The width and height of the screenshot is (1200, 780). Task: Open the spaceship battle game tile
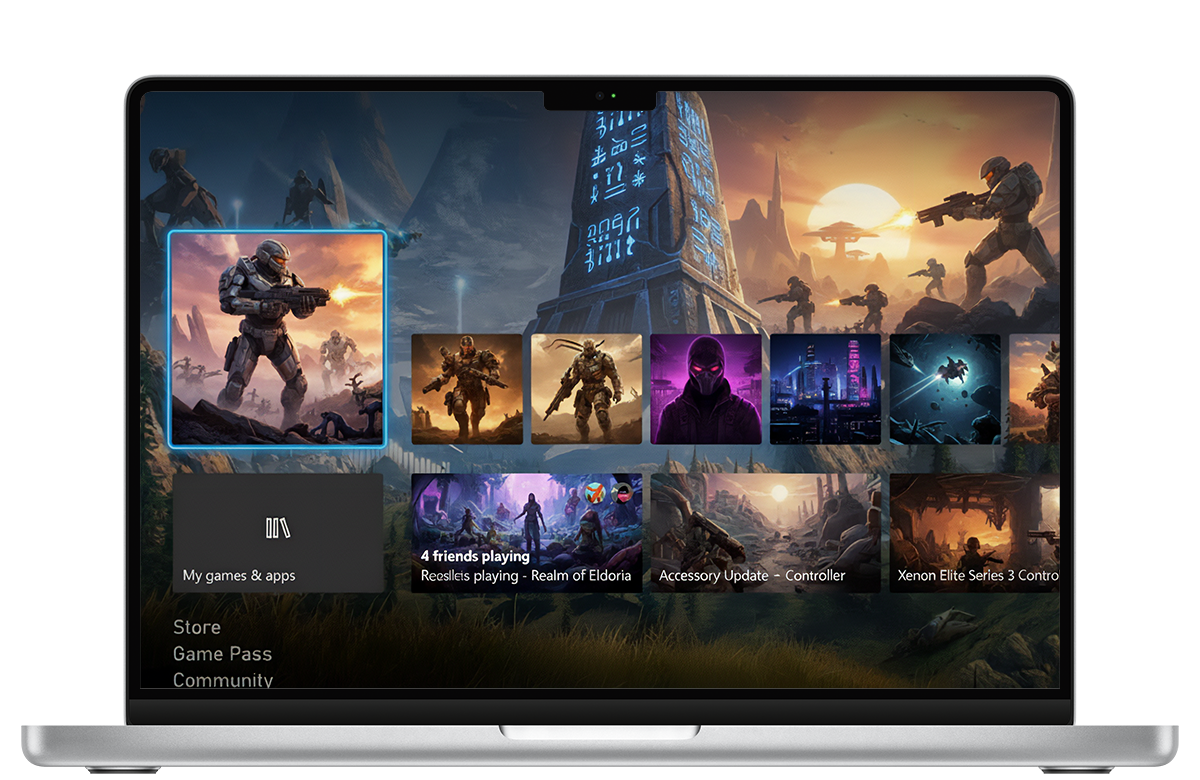click(945, 389)
